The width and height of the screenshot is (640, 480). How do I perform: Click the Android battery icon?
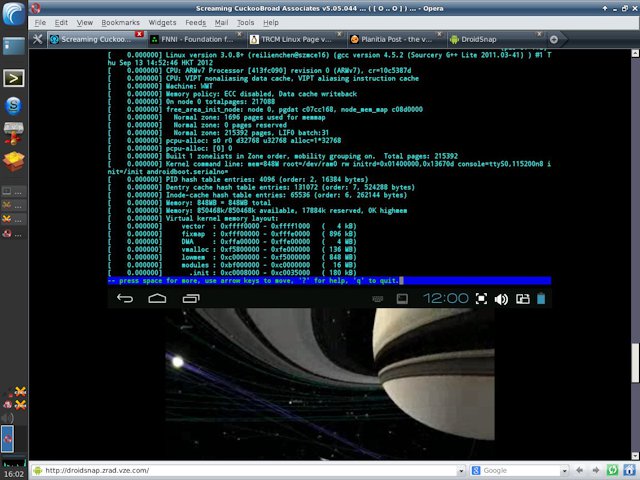pyautogui.click(x=541, y=298)
